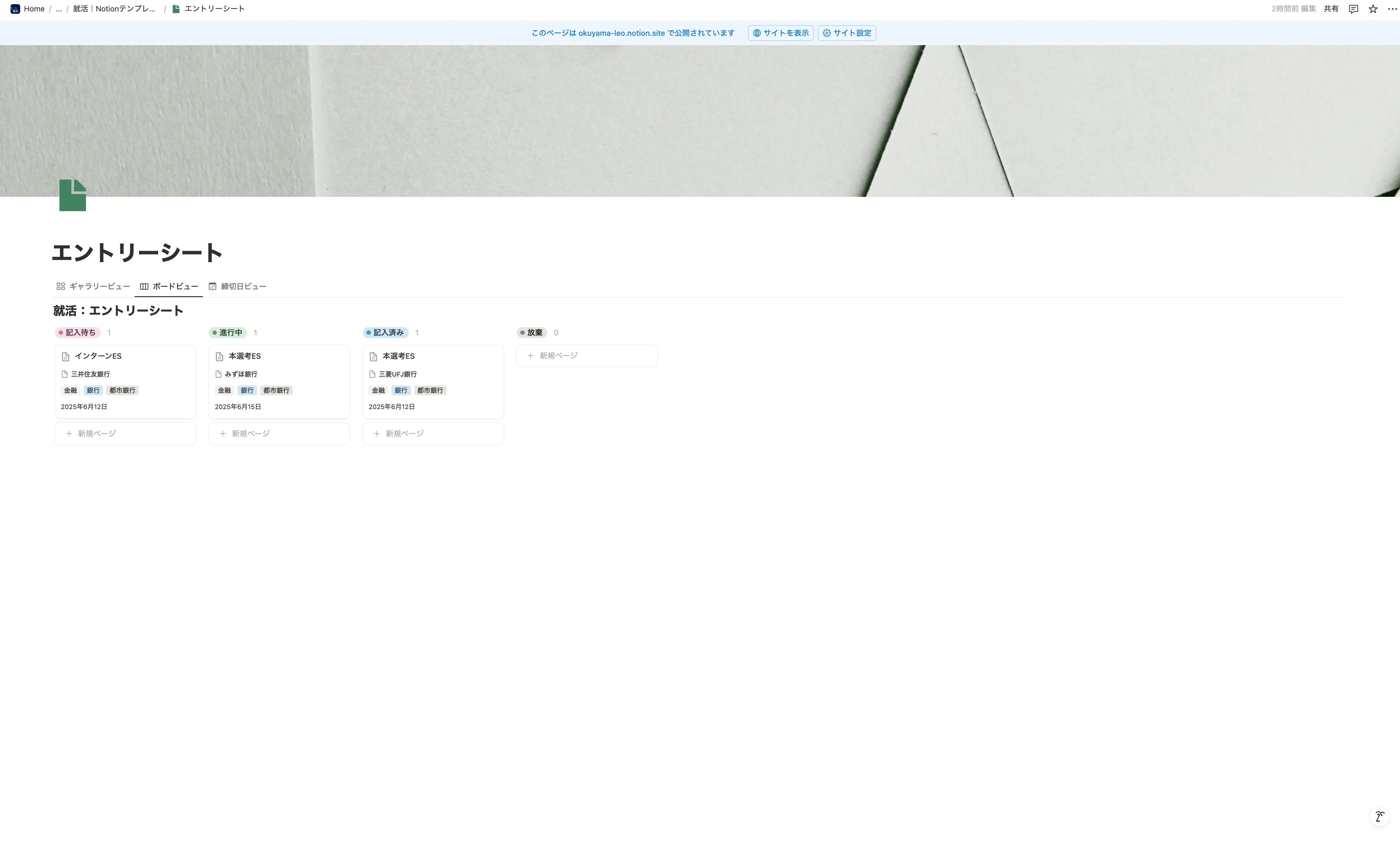
Task: Expand the ... breadcrumb ellipsis
Action: coord(58,8)
